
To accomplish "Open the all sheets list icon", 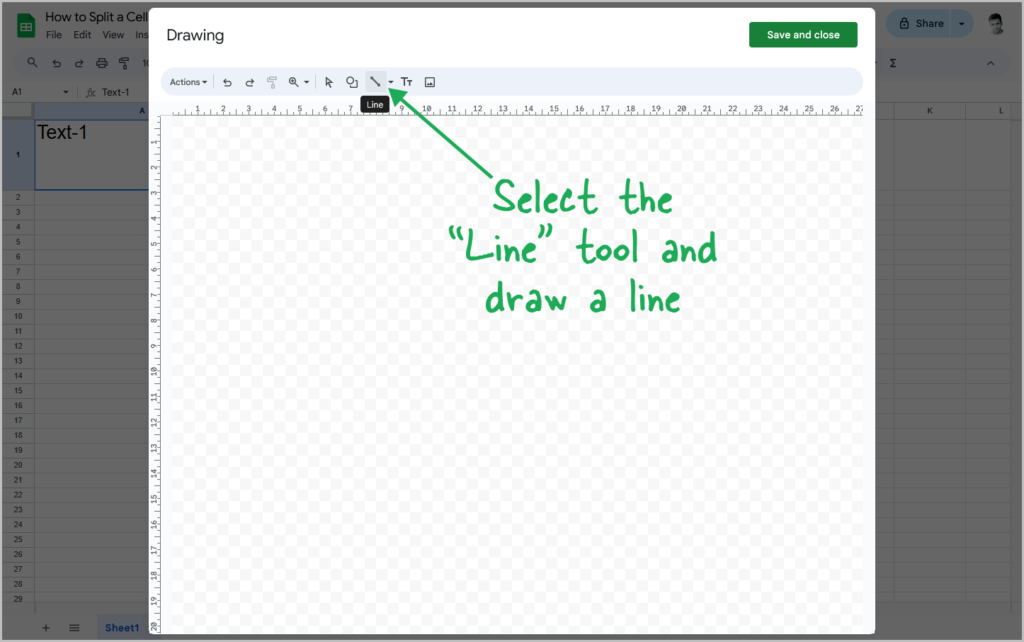I will pos(74,627).
